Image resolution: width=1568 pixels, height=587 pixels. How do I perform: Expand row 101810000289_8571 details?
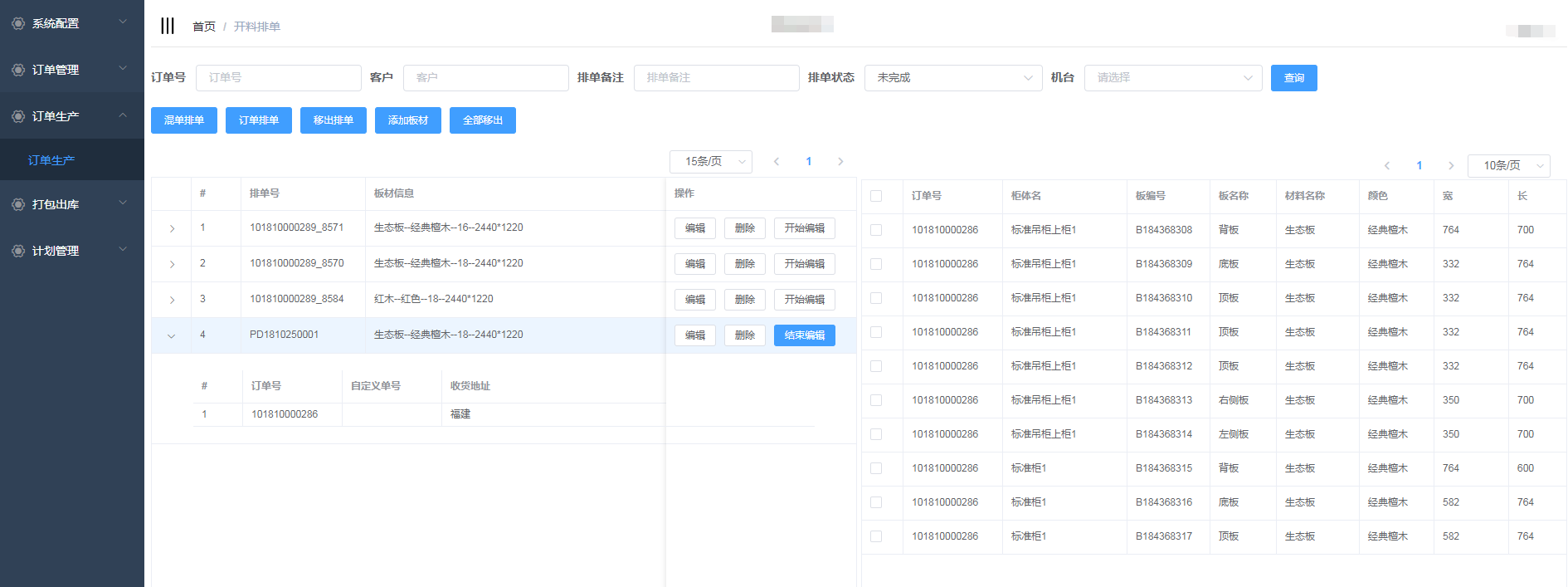[x=172, y=228]
